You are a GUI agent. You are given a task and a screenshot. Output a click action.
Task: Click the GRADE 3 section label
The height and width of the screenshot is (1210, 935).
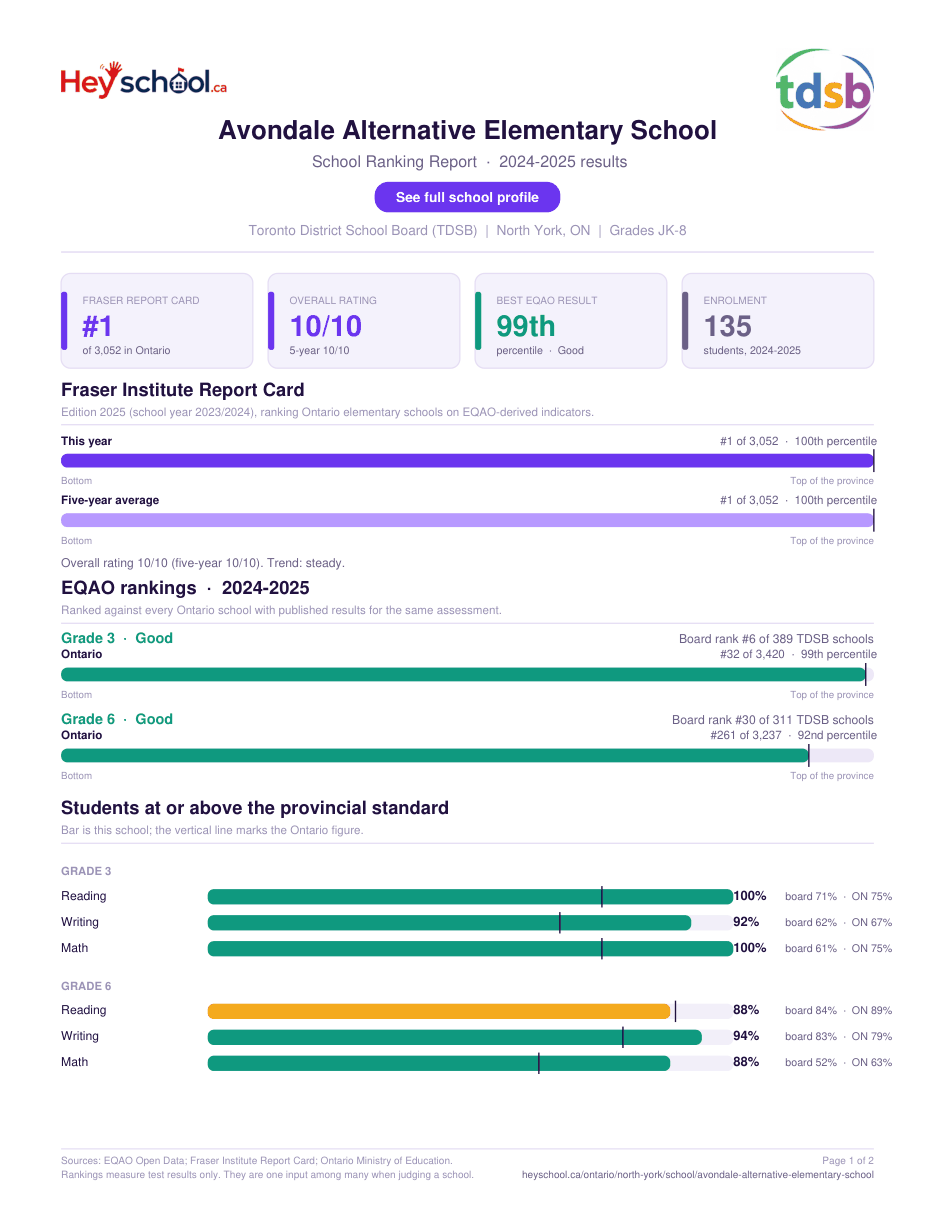(x=86, y=872)
